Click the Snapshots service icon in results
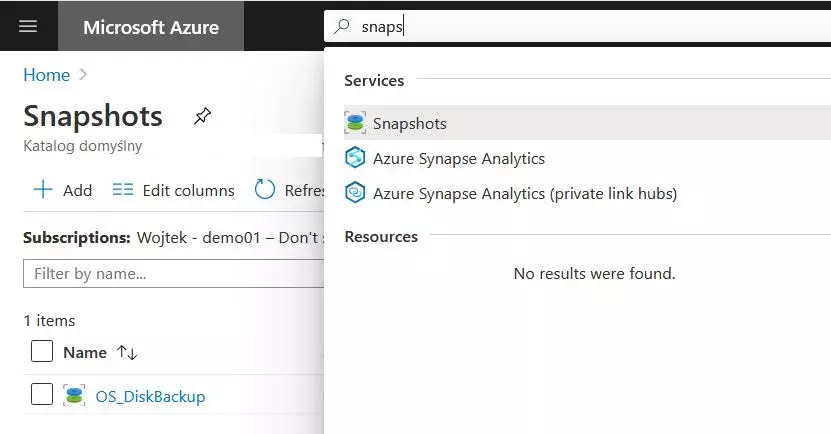Viewport: 831px width, 434px height. click(x=355, y=123)
